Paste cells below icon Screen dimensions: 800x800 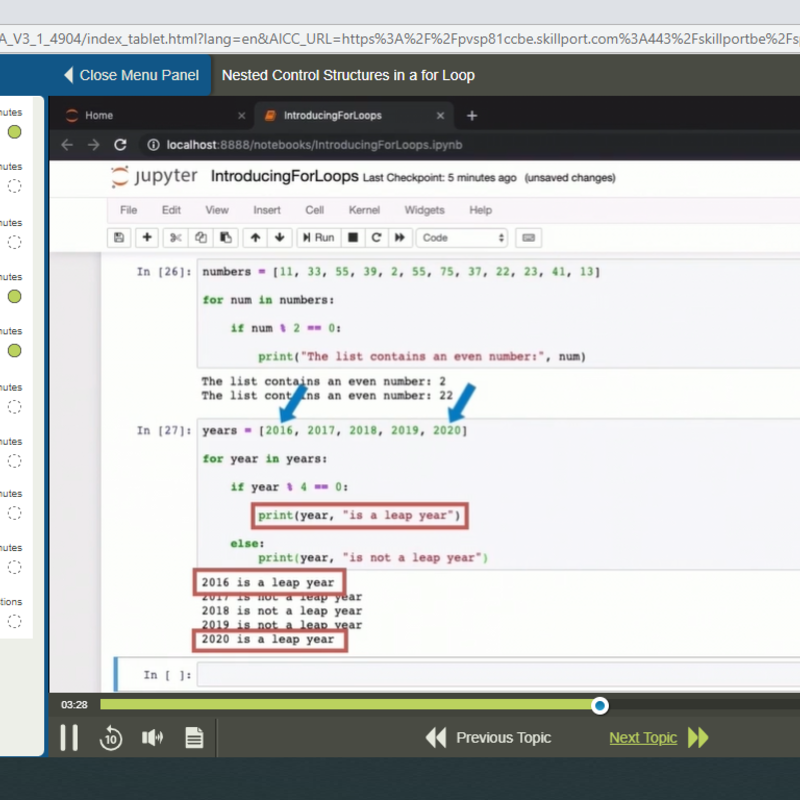(x=226, y=238)
